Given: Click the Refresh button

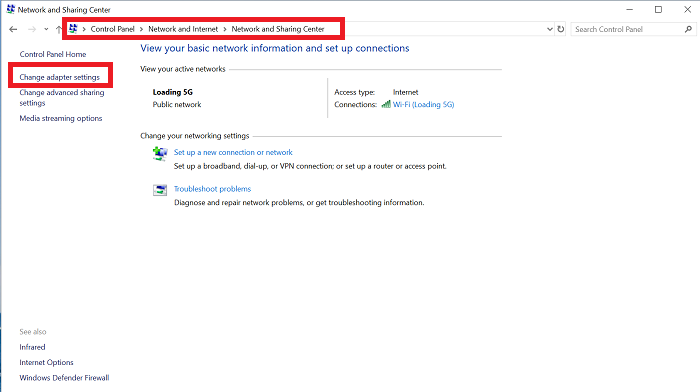Looking at the screenshot, I should coord(561,29).
